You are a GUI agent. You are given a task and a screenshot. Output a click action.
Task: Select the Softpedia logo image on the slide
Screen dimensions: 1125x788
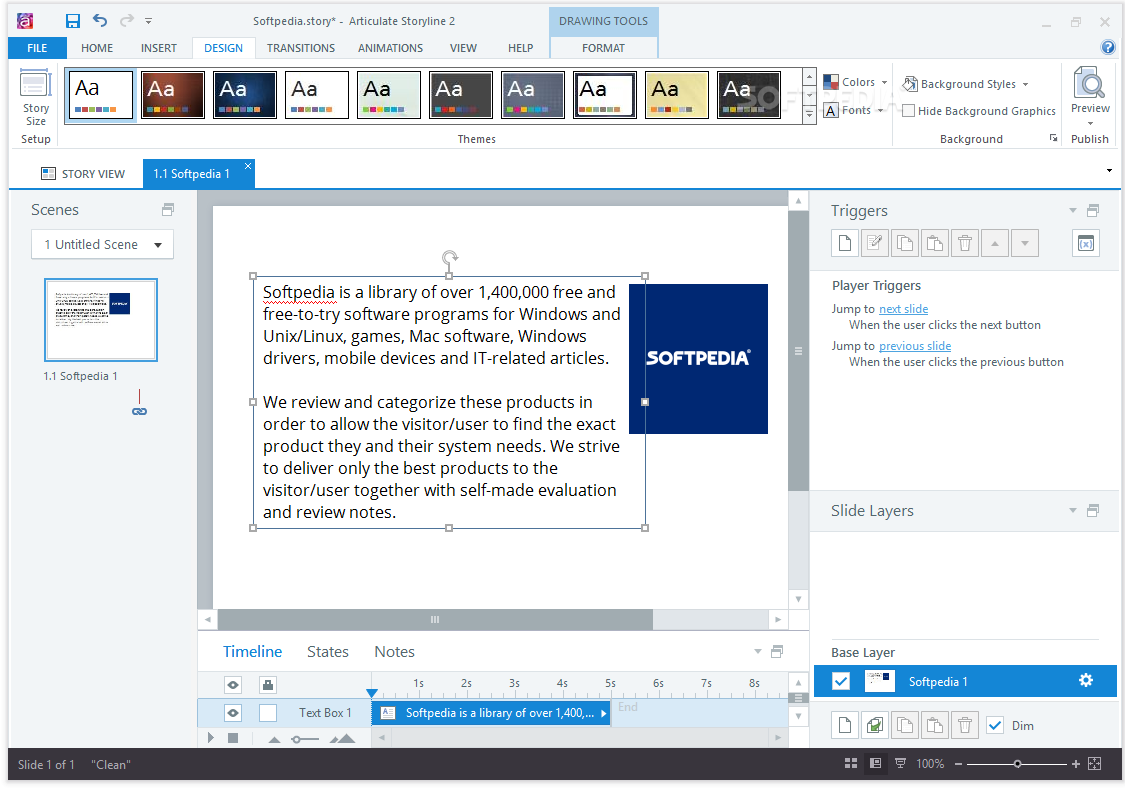(698, 359)
